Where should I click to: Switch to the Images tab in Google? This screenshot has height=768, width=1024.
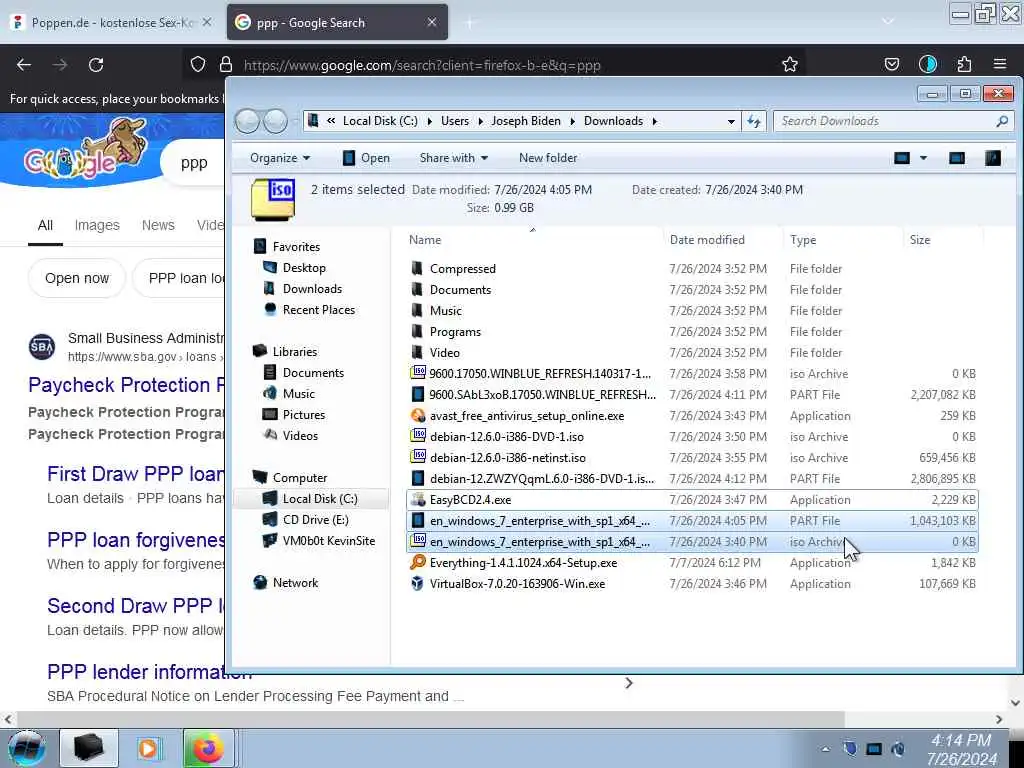coord(97,225)
